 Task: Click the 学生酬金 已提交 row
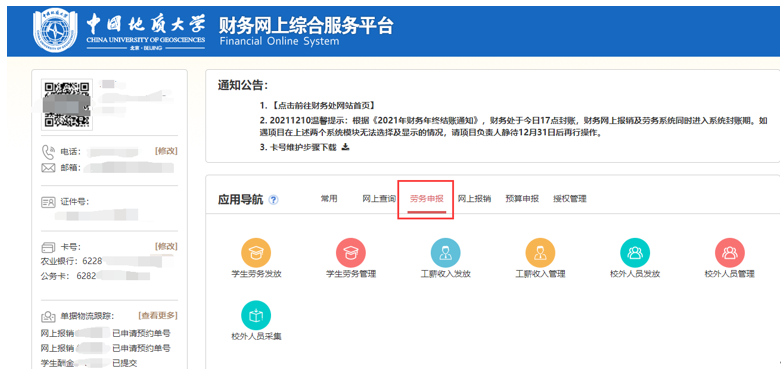[89, 363]
